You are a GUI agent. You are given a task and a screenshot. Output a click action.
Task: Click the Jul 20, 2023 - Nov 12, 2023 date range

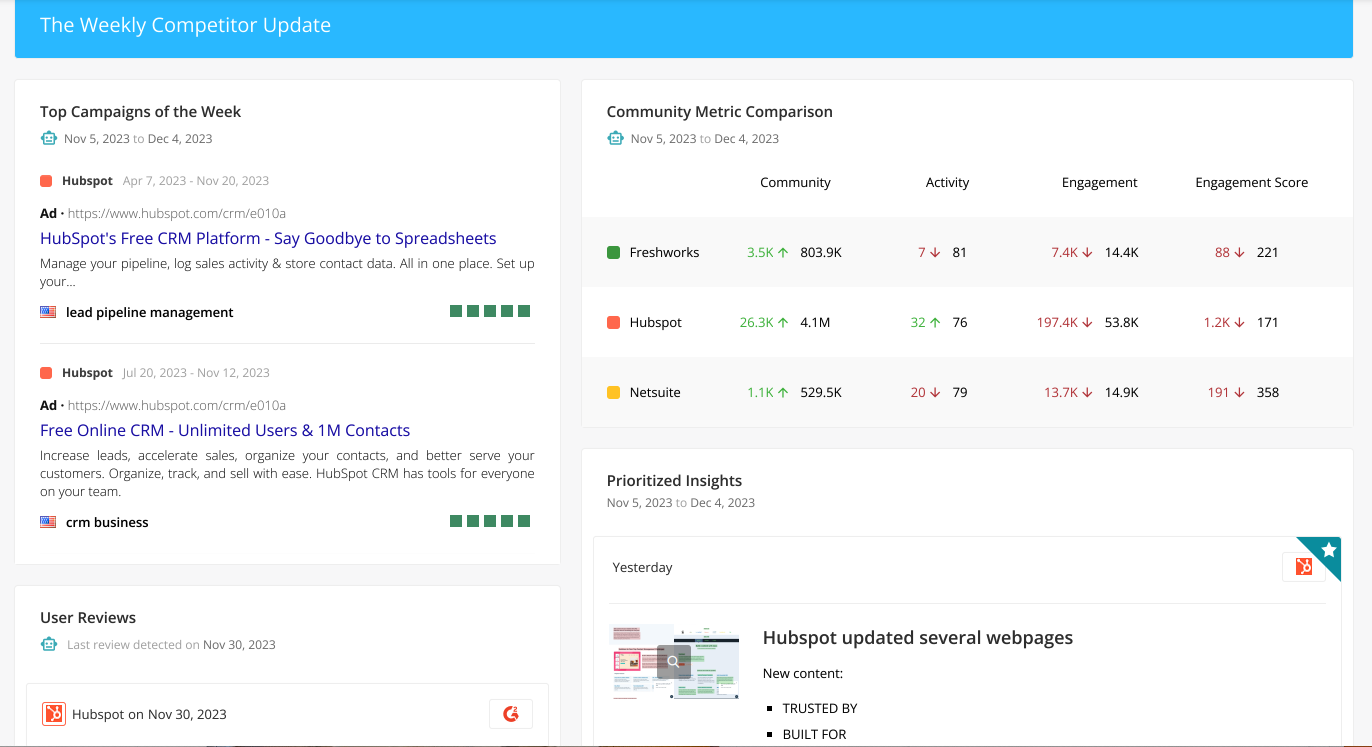pos(196,373)
